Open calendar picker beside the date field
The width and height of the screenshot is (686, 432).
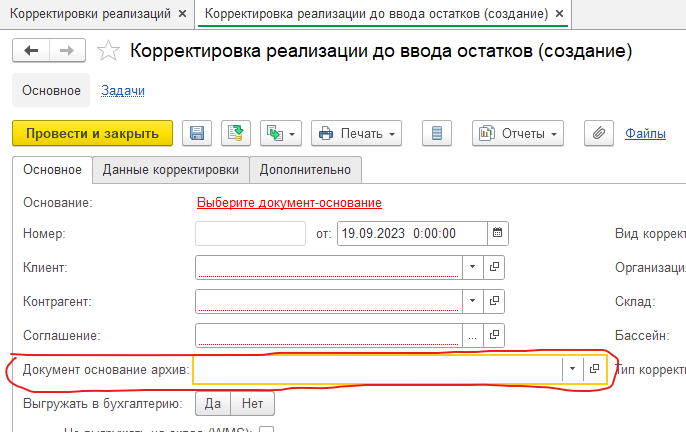497,233
